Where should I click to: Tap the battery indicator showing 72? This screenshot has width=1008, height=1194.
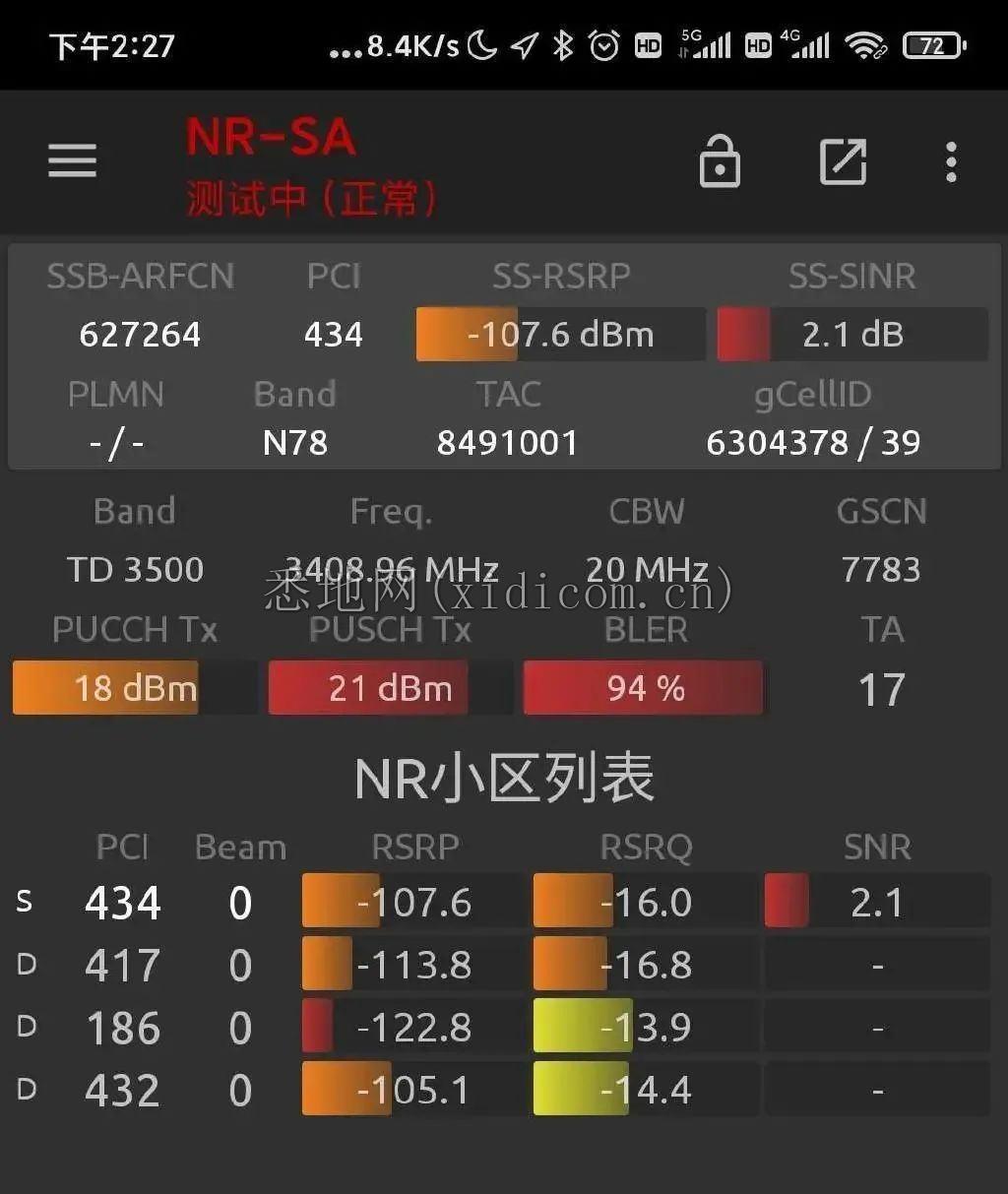934,45
